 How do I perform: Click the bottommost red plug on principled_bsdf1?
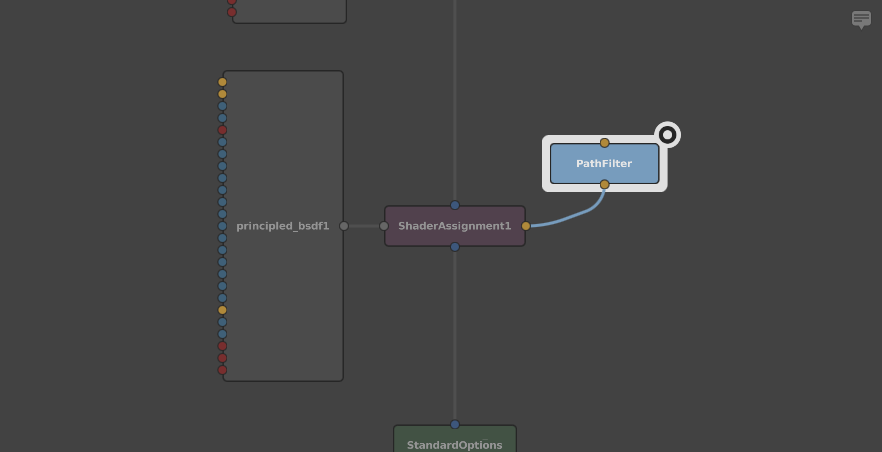[222, 370]
